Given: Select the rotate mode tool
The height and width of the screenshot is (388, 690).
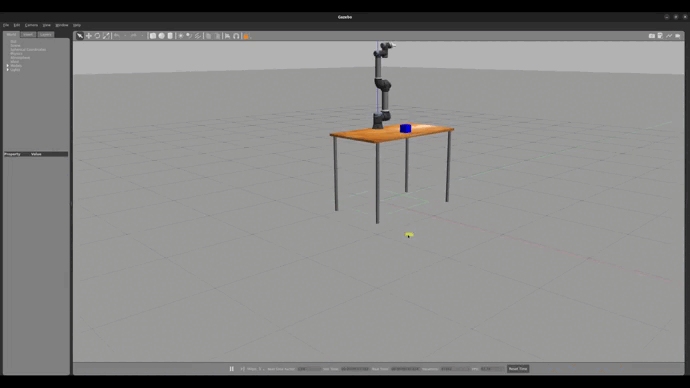Looking at the screenshot, I should 97,36.
